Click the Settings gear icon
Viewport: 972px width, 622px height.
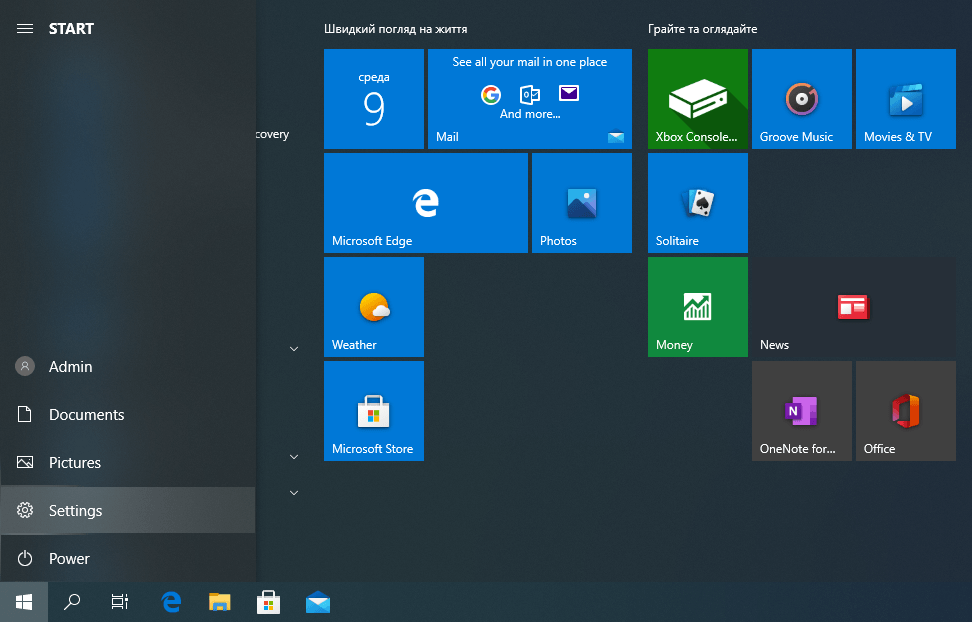click(x=25, y=510)
